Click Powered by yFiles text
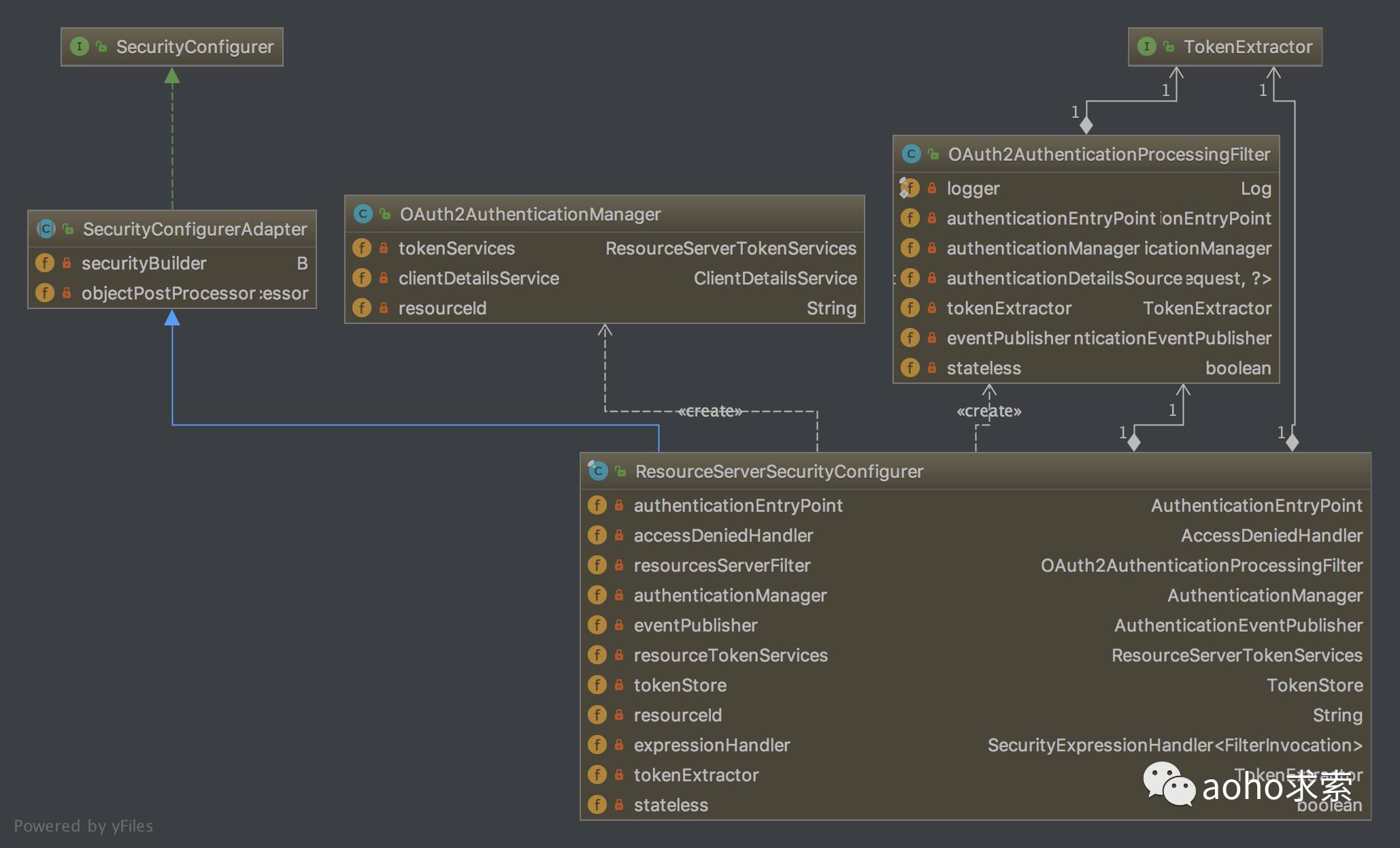 pyautogui.click(x=84, y=826)
